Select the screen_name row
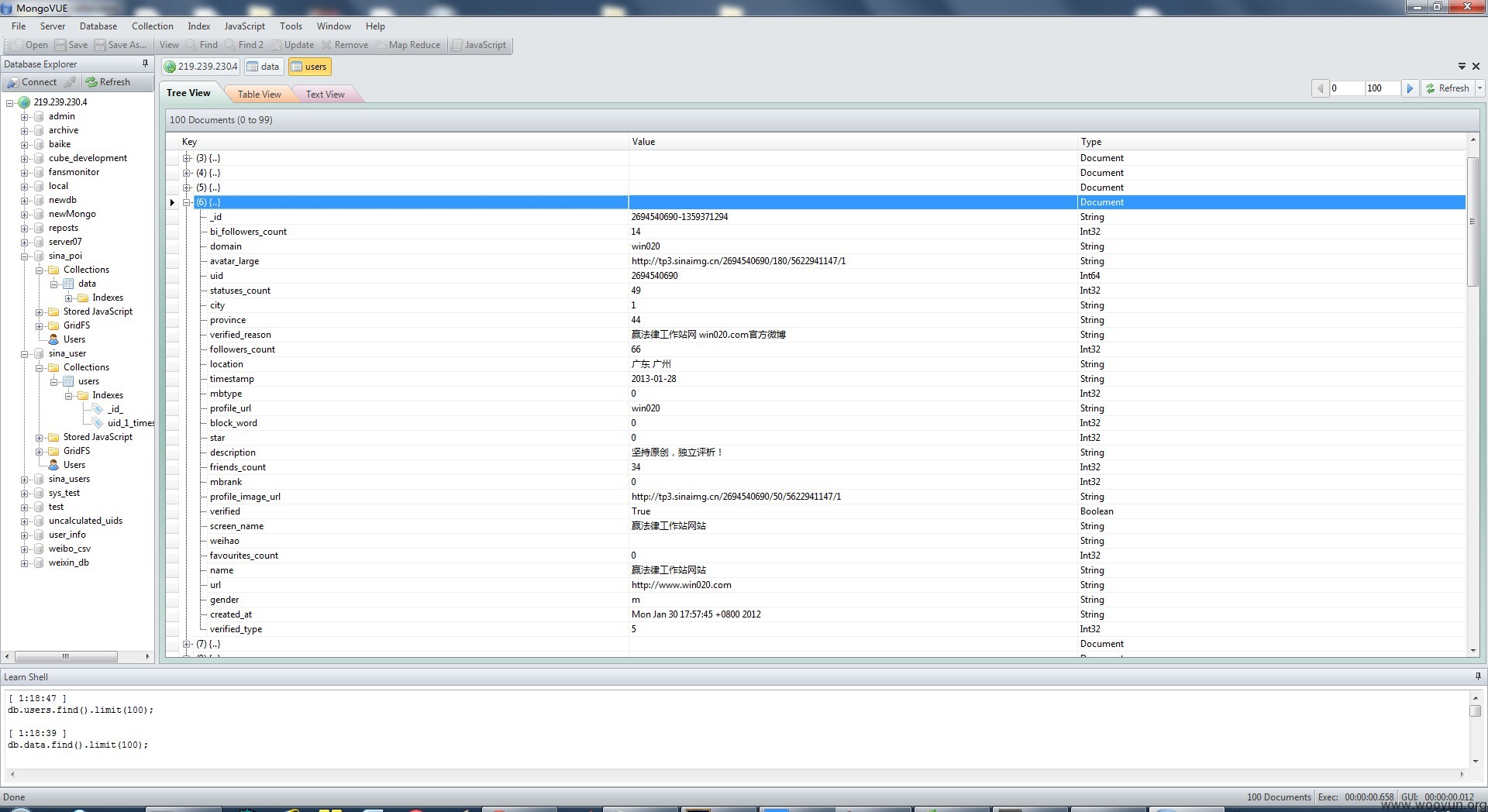This screenshot has width=1488, height=812. coord(821,526)
